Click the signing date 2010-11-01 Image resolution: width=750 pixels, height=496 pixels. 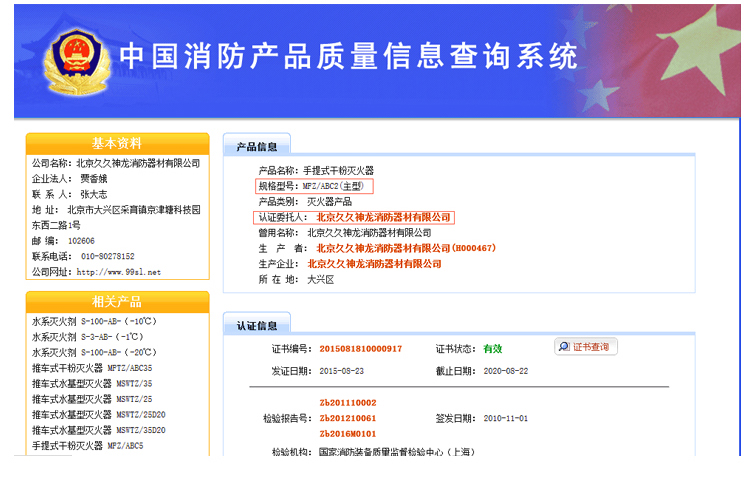(506, 419)
